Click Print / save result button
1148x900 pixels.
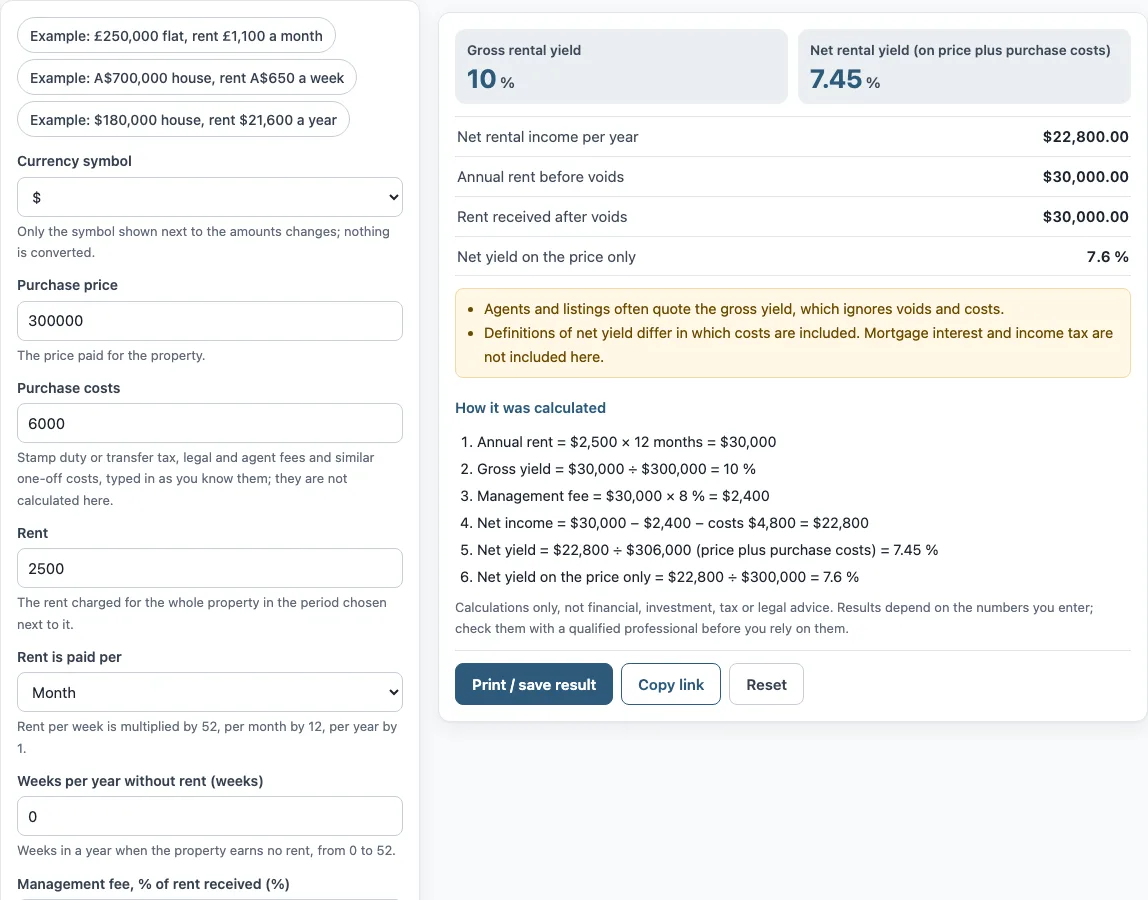534,684
